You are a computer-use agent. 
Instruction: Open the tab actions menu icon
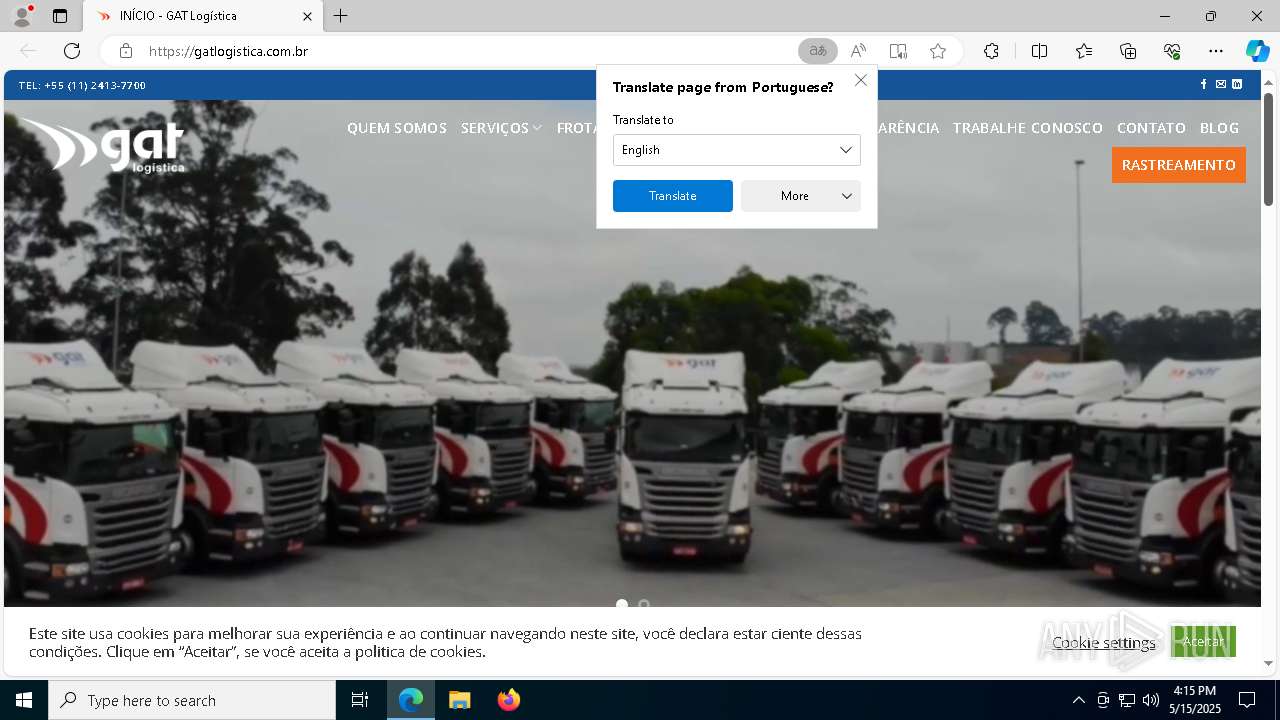(x=60, y=16)
